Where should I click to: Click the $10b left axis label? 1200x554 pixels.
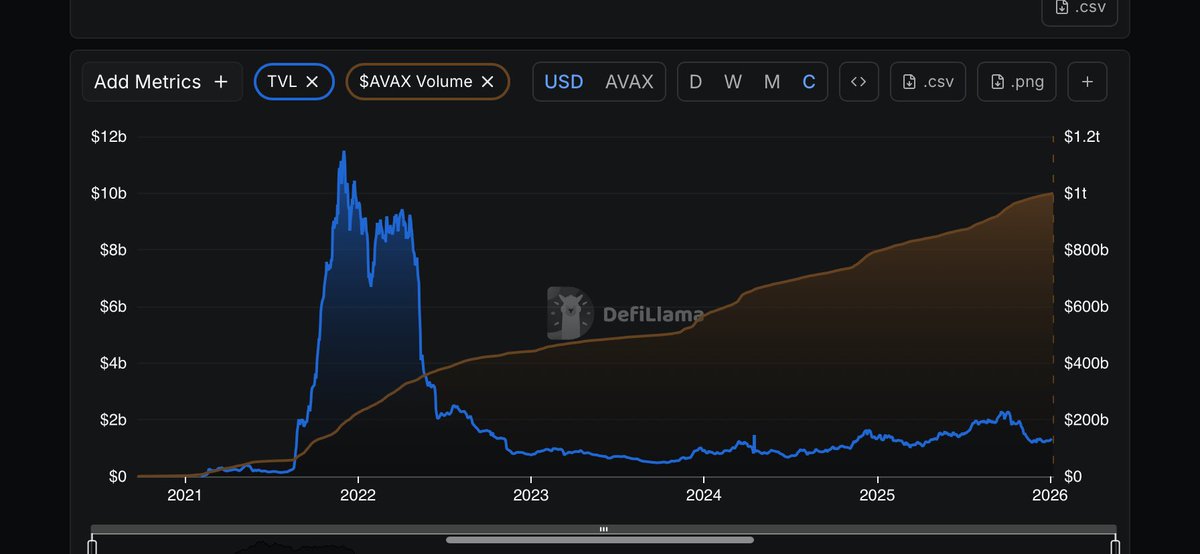(110, 193)
